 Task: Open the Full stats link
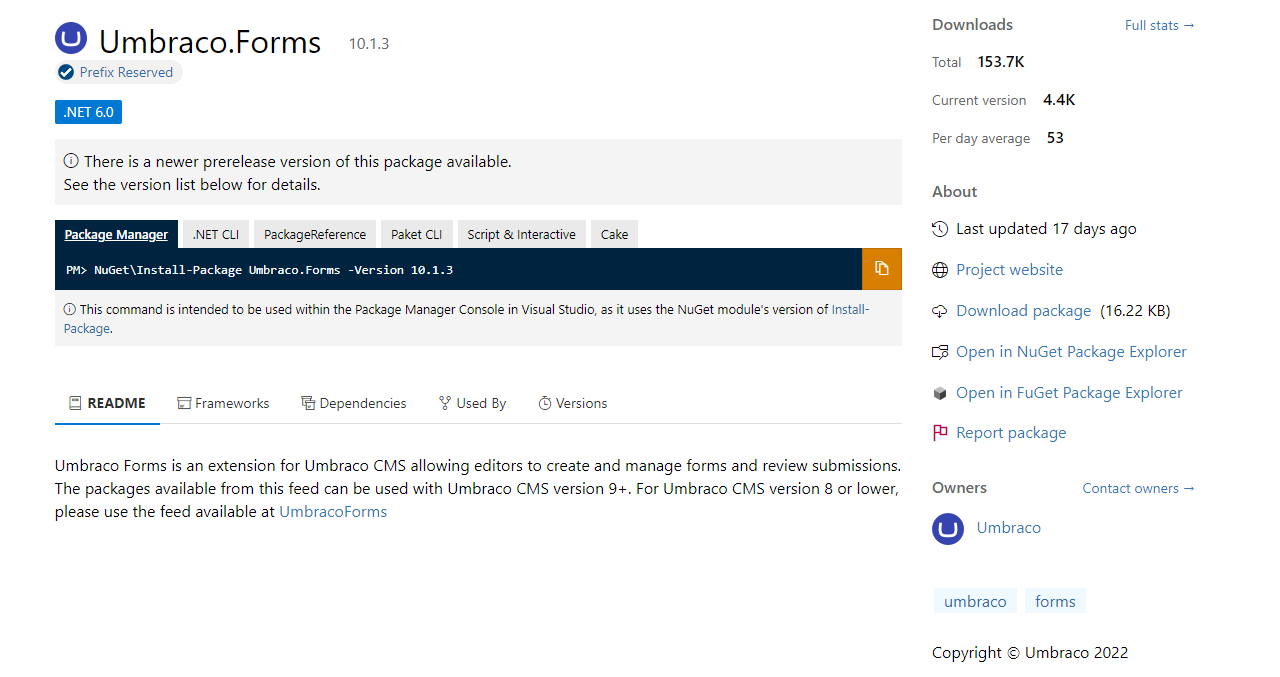pos(1160,25)
